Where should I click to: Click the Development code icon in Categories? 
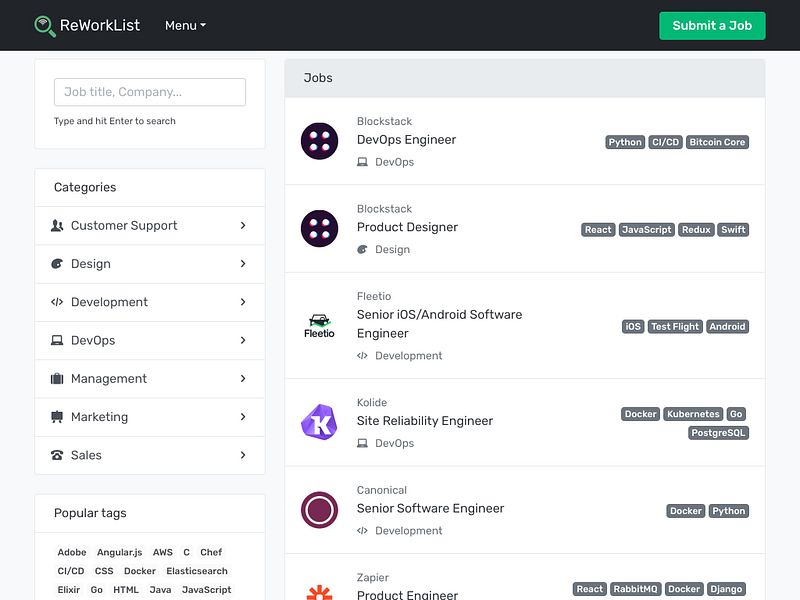(57, 302)
